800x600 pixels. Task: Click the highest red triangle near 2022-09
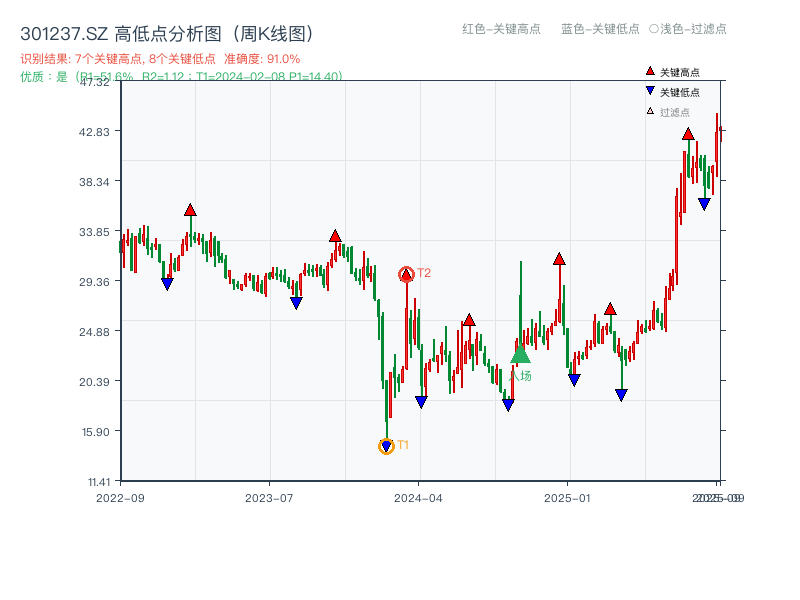click(x=189, y=210)
